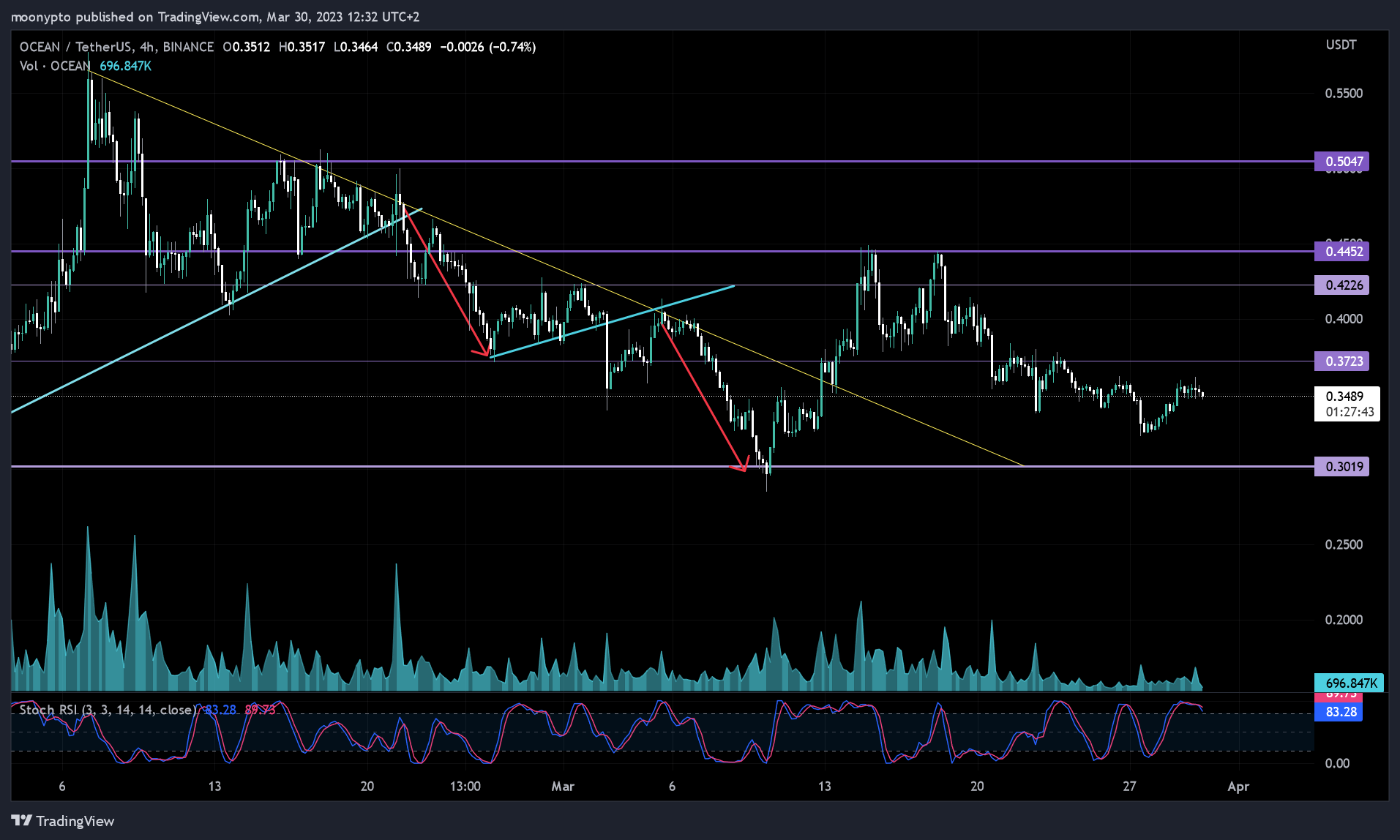Click the USDT currency label
This screenshot has width=1400, height=840.
click(1341, 45)
